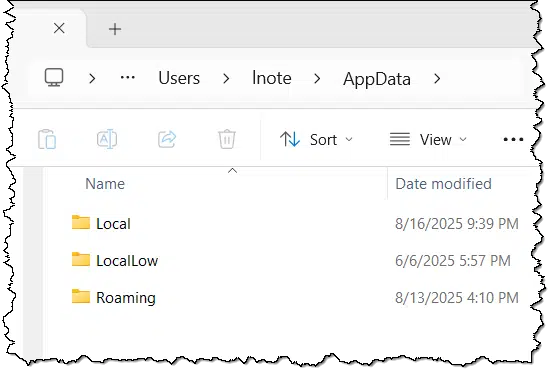The height and width of the screenshot is (375, 553).
Task: Select the LocalLow folder icon
Action: tap(81, 259)
